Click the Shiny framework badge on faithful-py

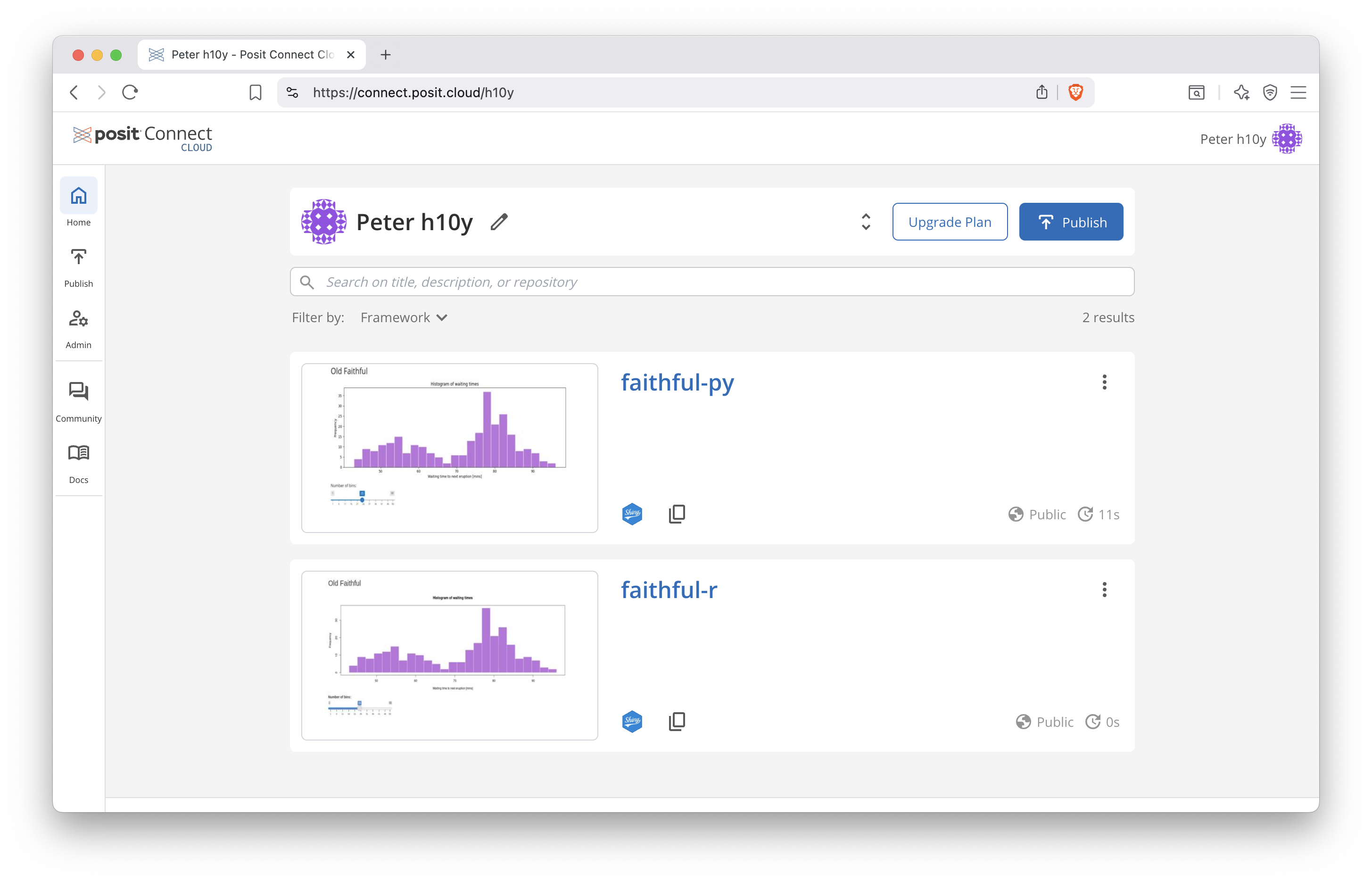[x=632, y=514]
